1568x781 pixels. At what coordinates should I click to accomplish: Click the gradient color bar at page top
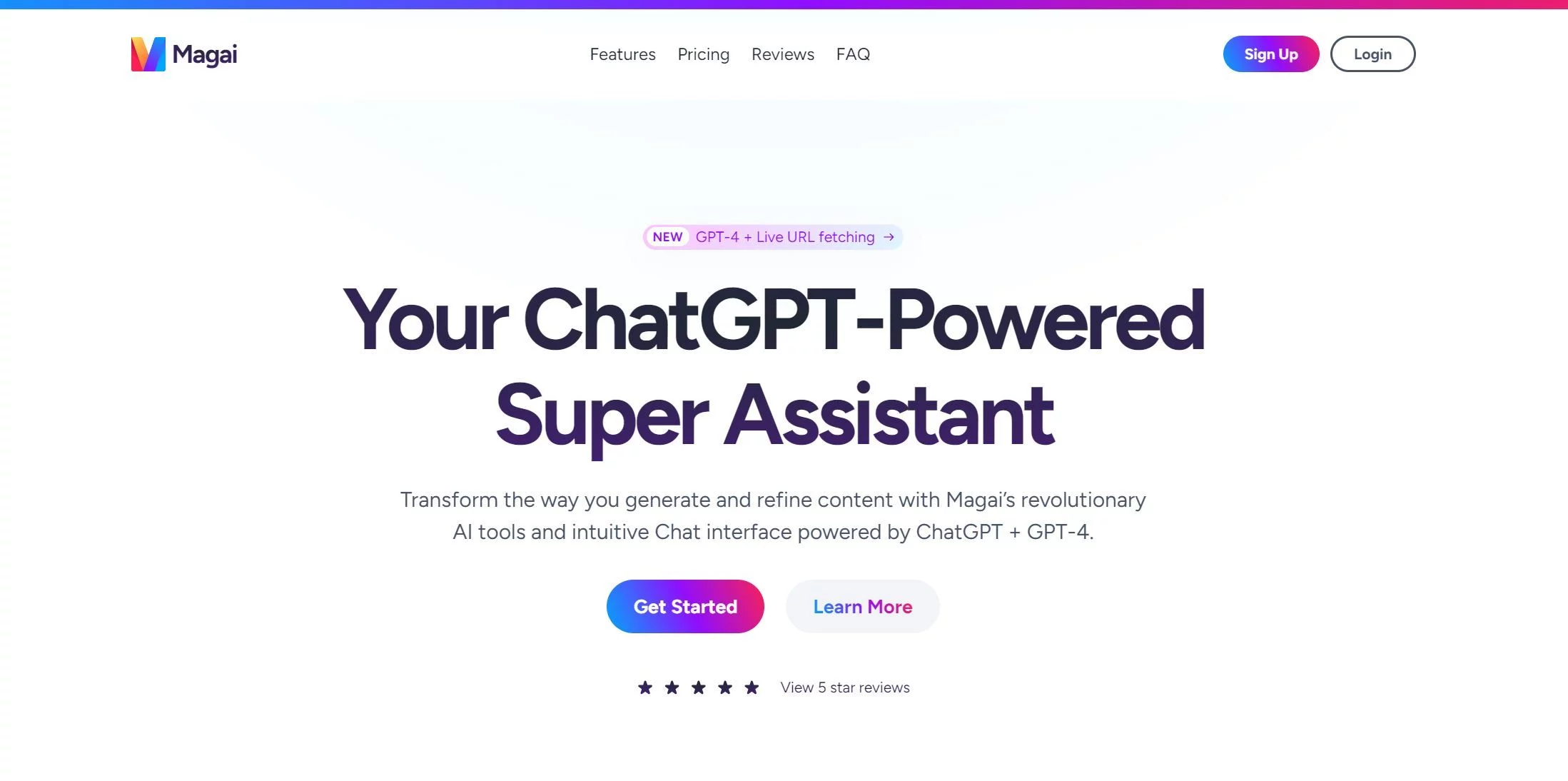coord(784,4)
